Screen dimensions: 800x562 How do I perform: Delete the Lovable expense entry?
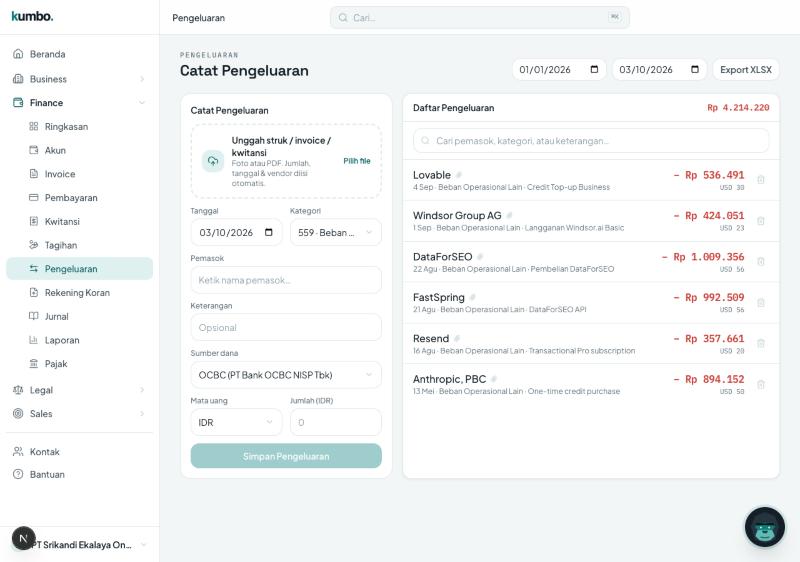point(761,180)
